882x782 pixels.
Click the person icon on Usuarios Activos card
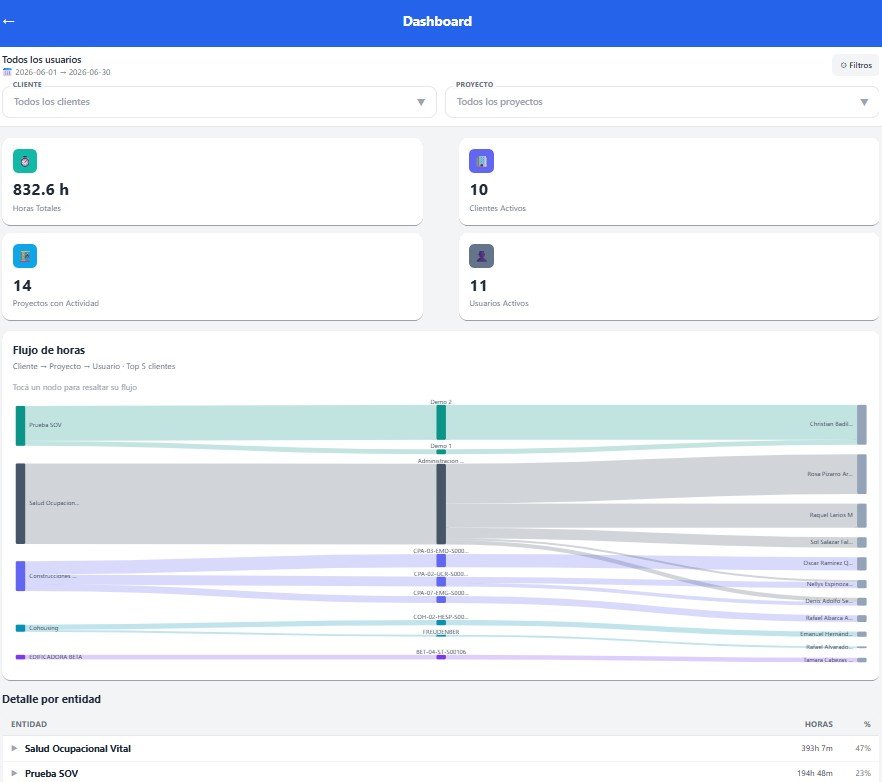[482, 256]
